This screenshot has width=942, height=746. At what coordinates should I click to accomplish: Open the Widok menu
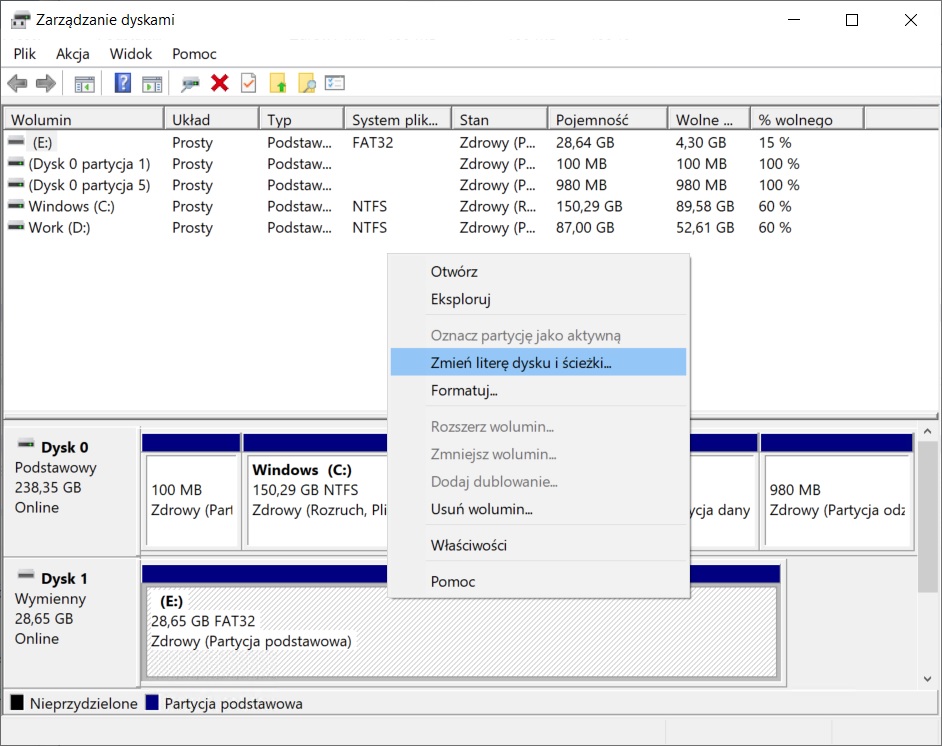(x=131, y=54)
